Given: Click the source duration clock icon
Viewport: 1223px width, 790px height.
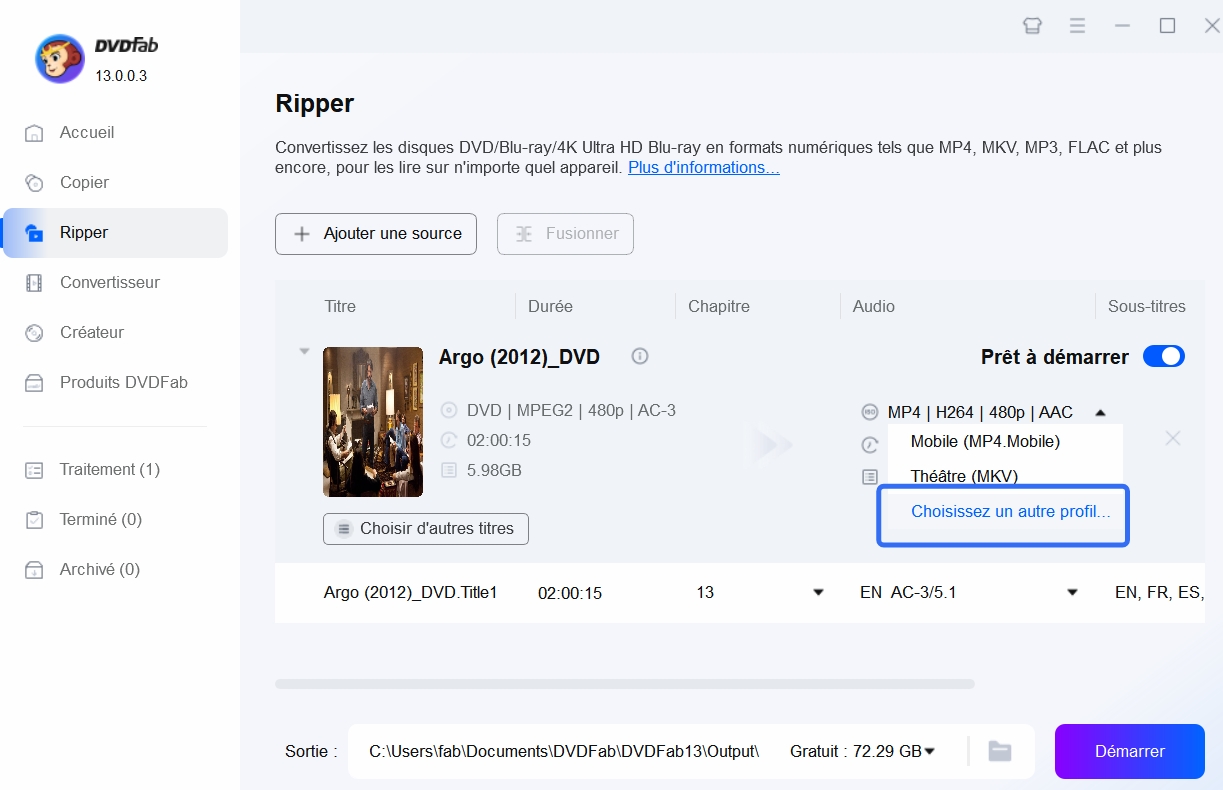Looking at the screenshot, I should (449, 440).
